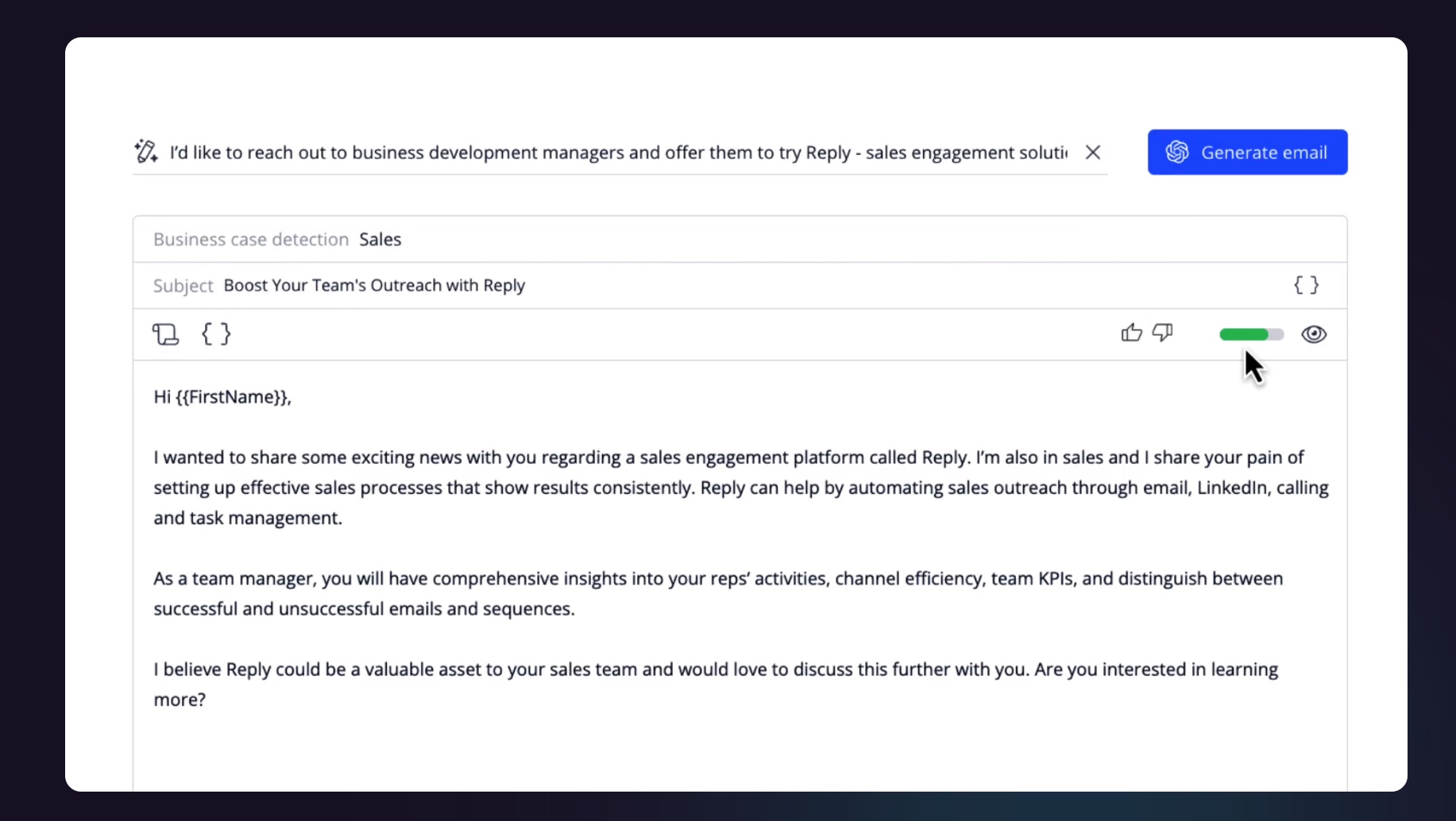Screen dimensions: 1456x821
Task: Click the magic wand icon beside the prompt
Action: (146, 152)
